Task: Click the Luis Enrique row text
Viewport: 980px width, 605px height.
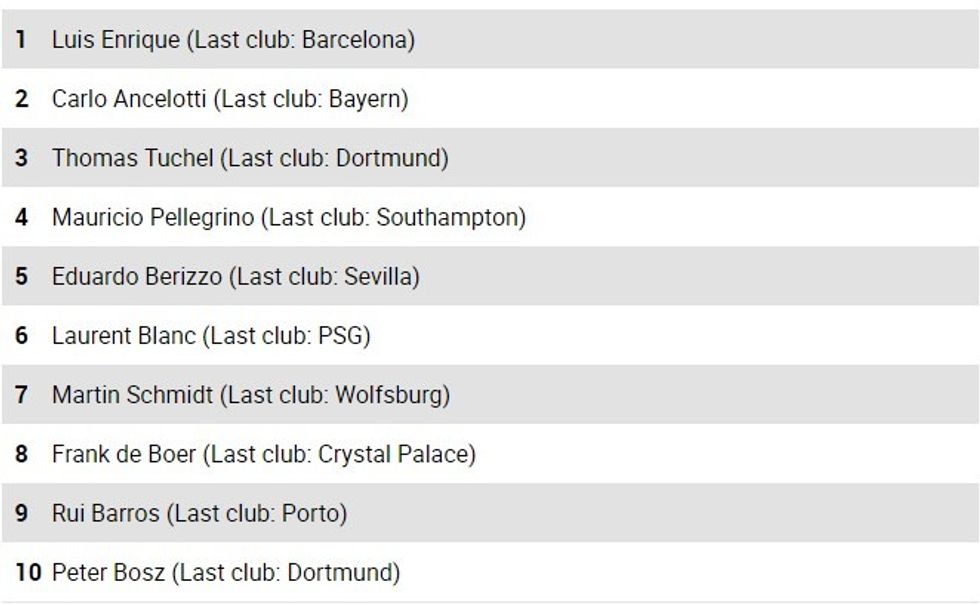Action: click(233, 40)
